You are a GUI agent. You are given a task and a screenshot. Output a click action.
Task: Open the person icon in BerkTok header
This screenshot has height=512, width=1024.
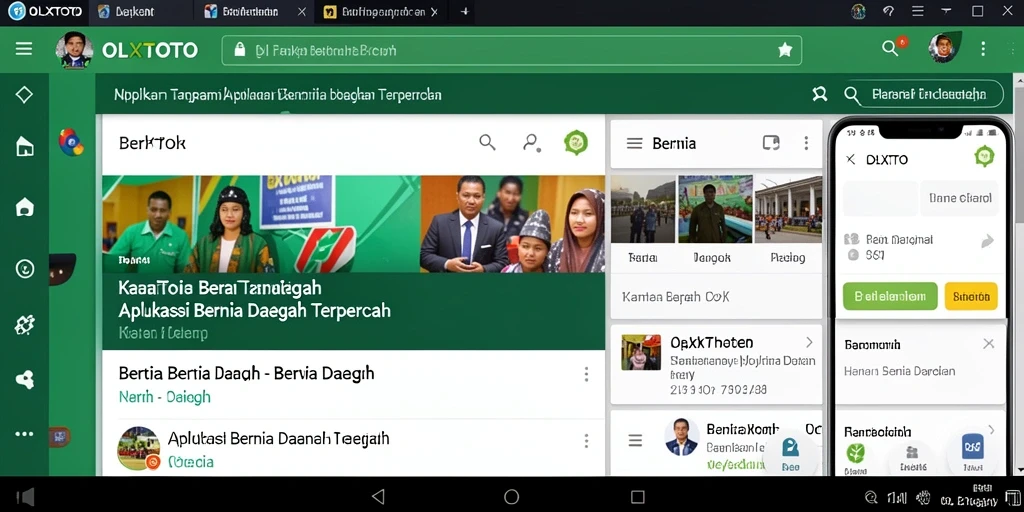532,142
